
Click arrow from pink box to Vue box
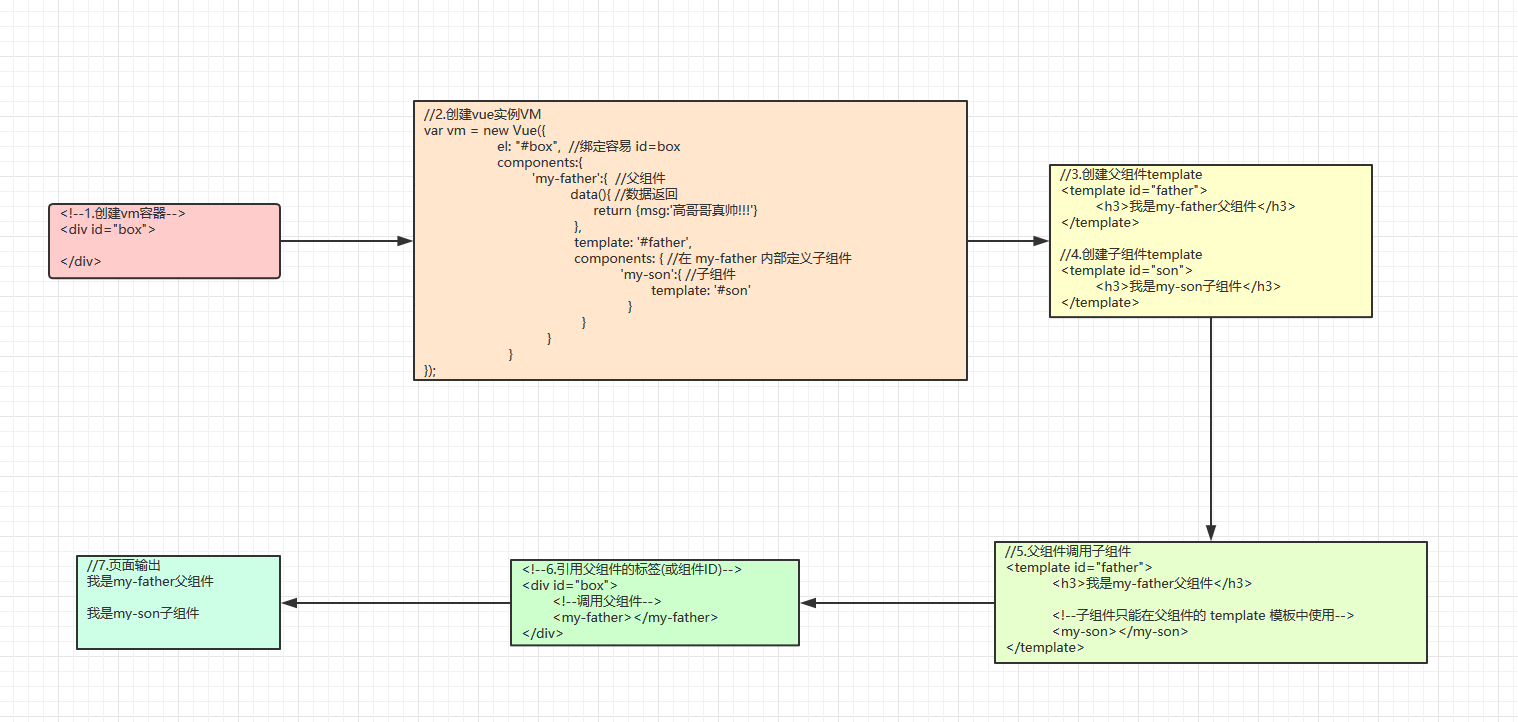(347, 241)
